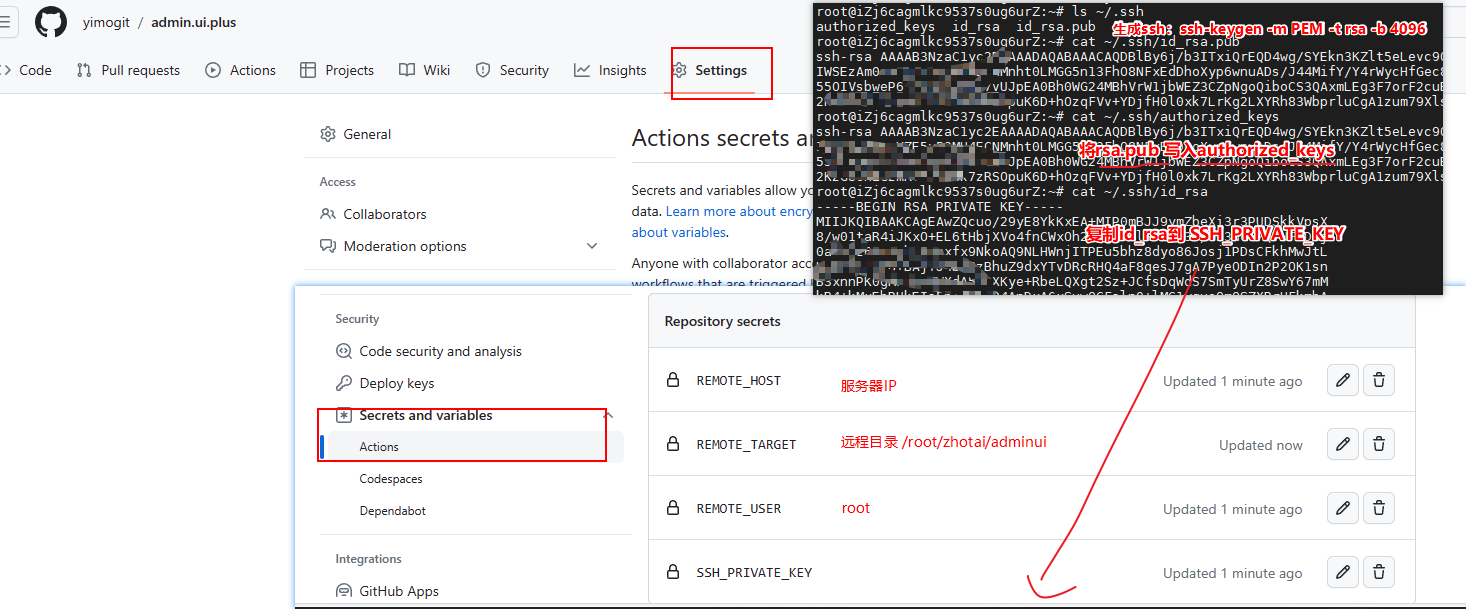This screenshot has width=1466, height=609.
Task: Click the REMOTE_TARGET secret name
Action: [x=747, y=445]
